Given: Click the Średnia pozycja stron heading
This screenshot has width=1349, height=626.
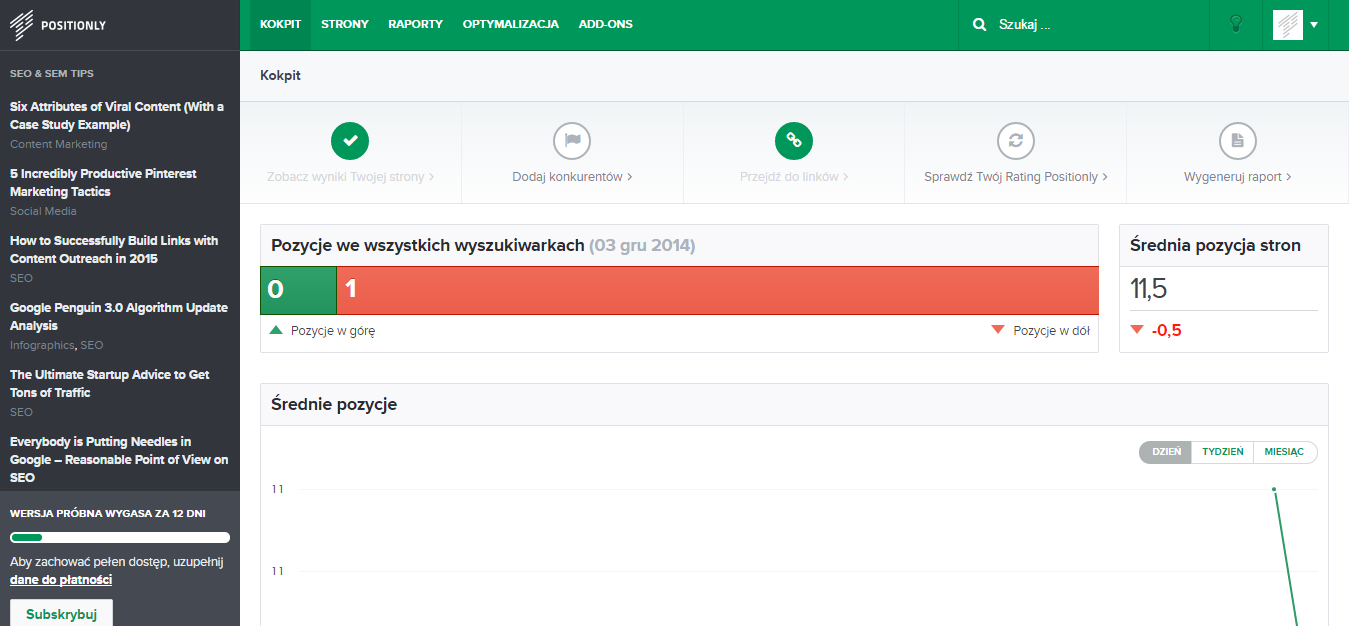Looking at the screenshot, I should coord(1215,245).
